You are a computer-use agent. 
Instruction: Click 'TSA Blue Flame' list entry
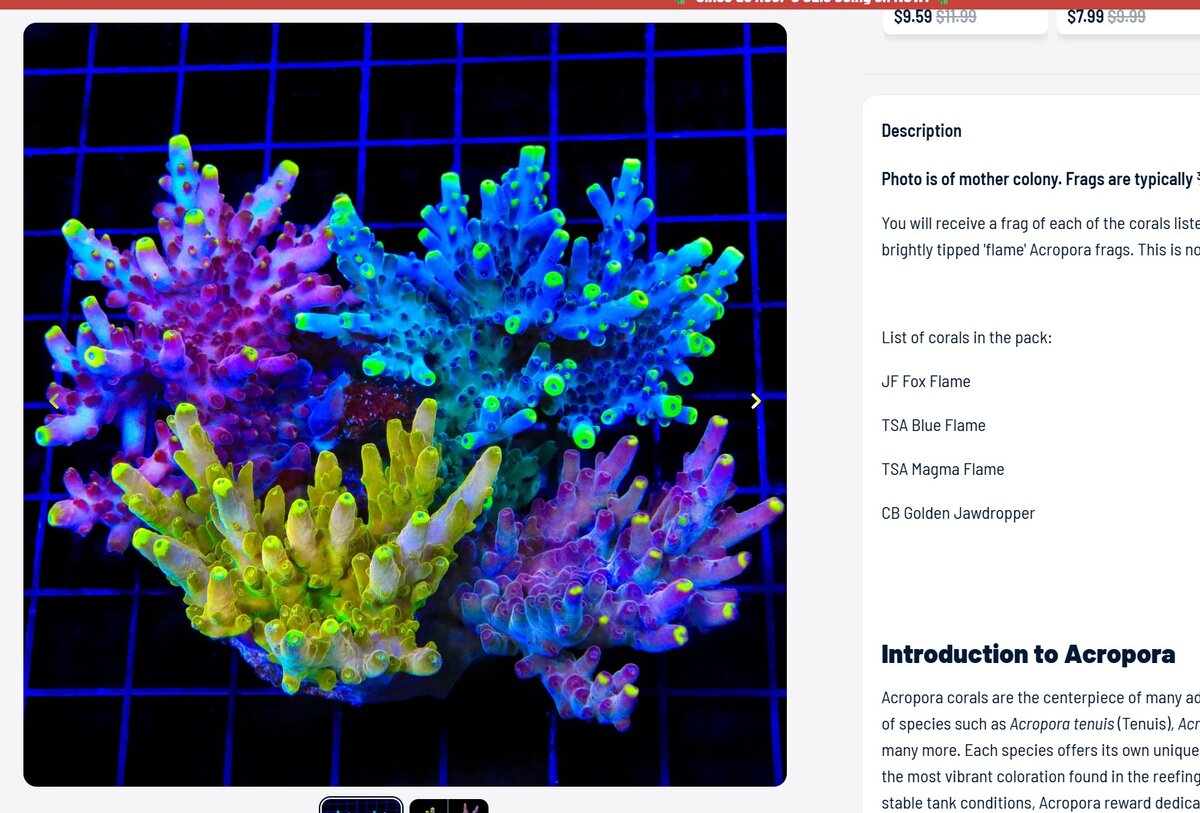pos(933,425)
